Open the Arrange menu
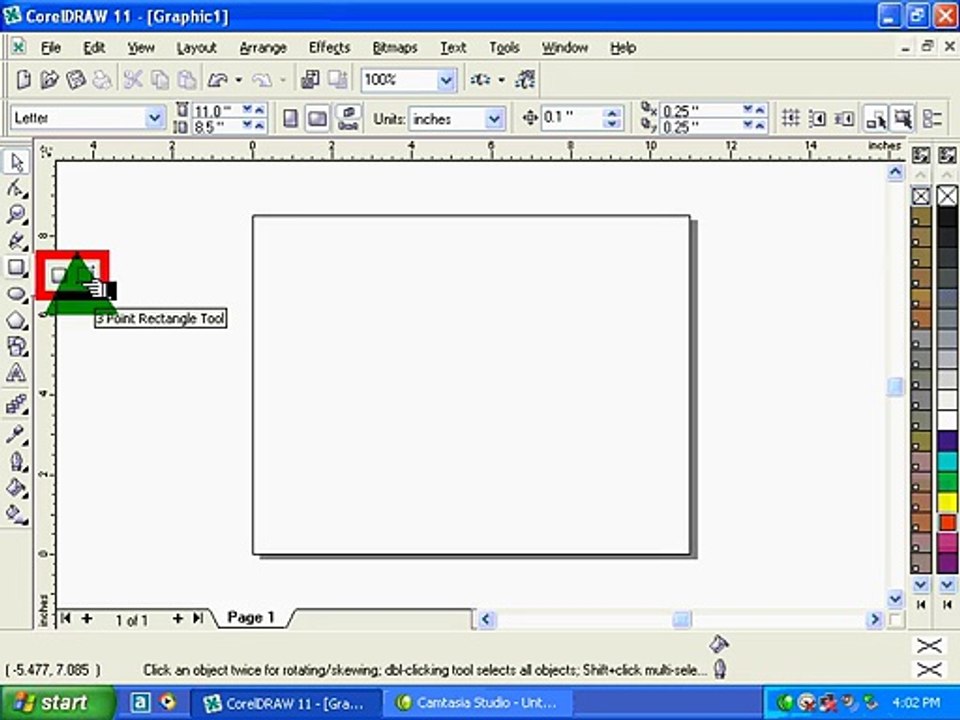Image resolution: width=960 pixels, height=720 pixels. (x=263, y=47)
